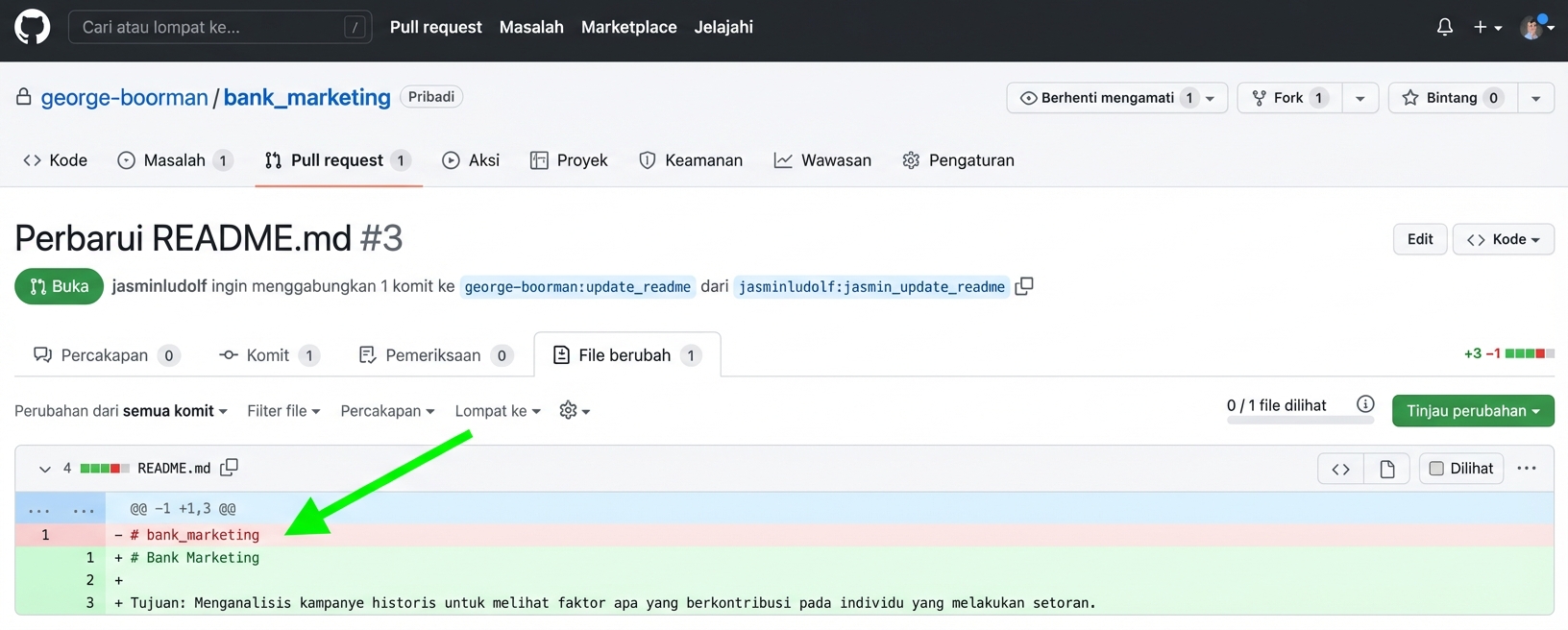Open the notifications bell

pyautogui.click(x=1444, y=27)
